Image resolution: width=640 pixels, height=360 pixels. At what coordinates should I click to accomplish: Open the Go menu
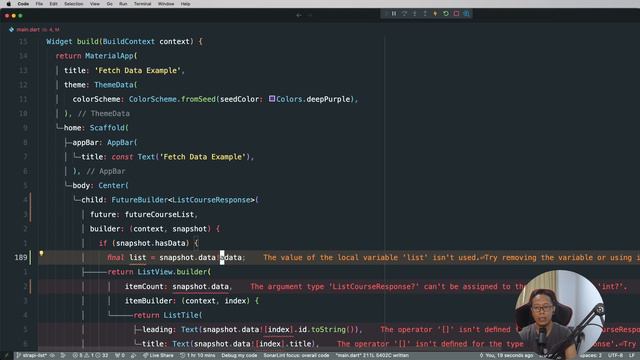pos(109,4)
